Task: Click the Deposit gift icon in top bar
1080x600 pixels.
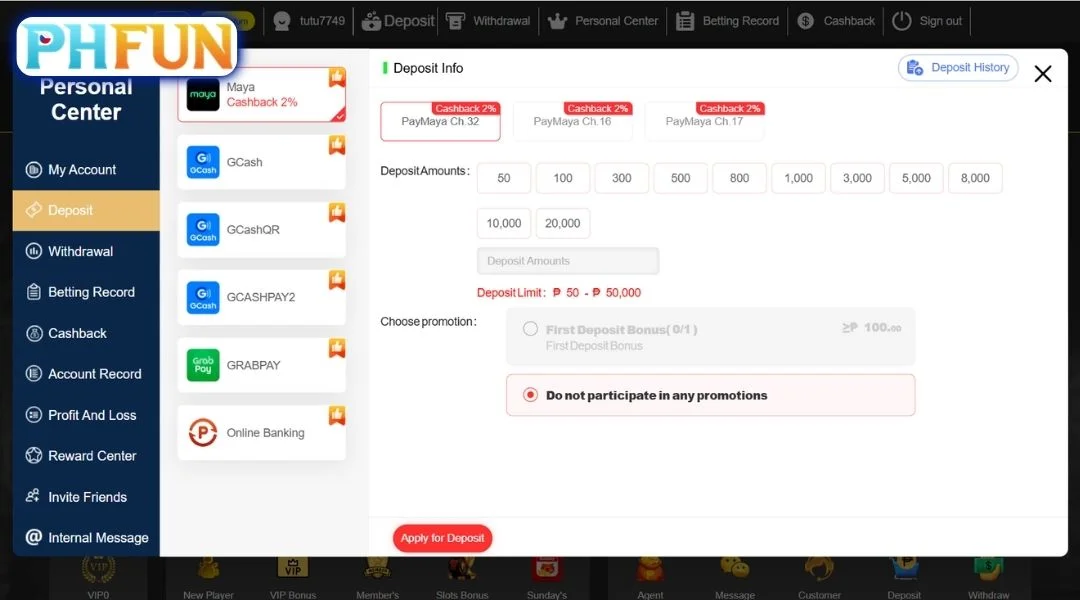Action: (x=371, y=21)
